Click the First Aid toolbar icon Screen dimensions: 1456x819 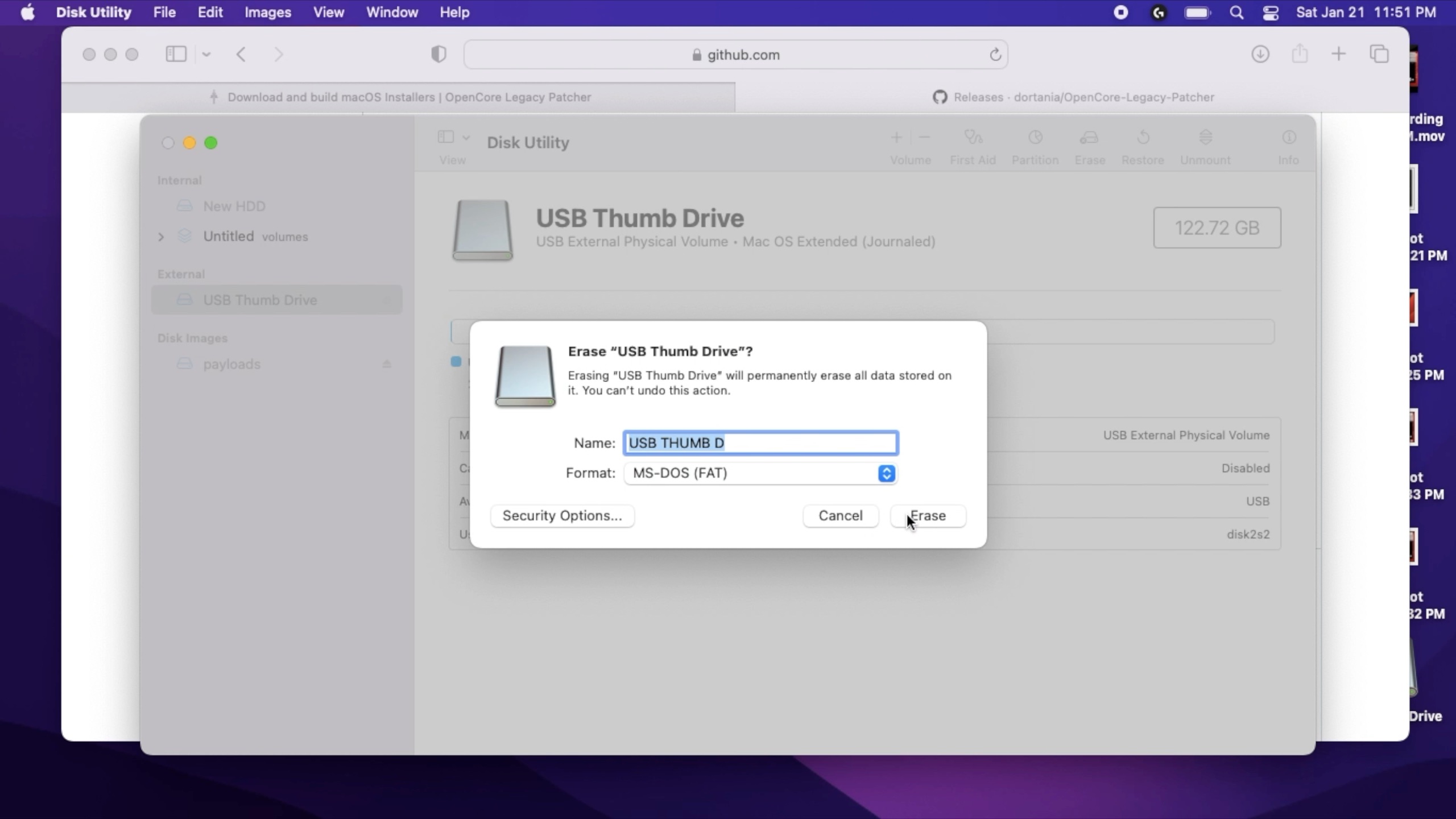(x=973, y=137)
